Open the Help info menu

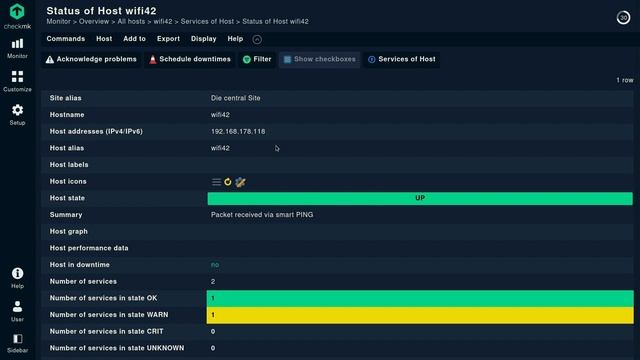(x=17, y=278)
